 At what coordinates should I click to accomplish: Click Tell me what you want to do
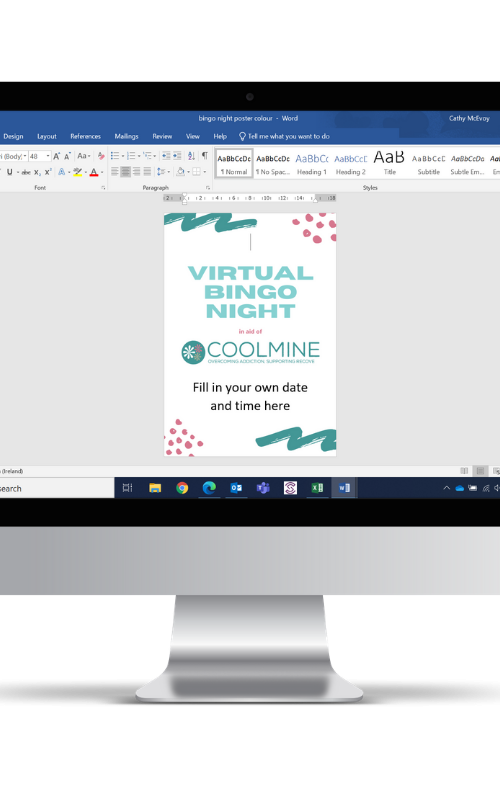284,136
